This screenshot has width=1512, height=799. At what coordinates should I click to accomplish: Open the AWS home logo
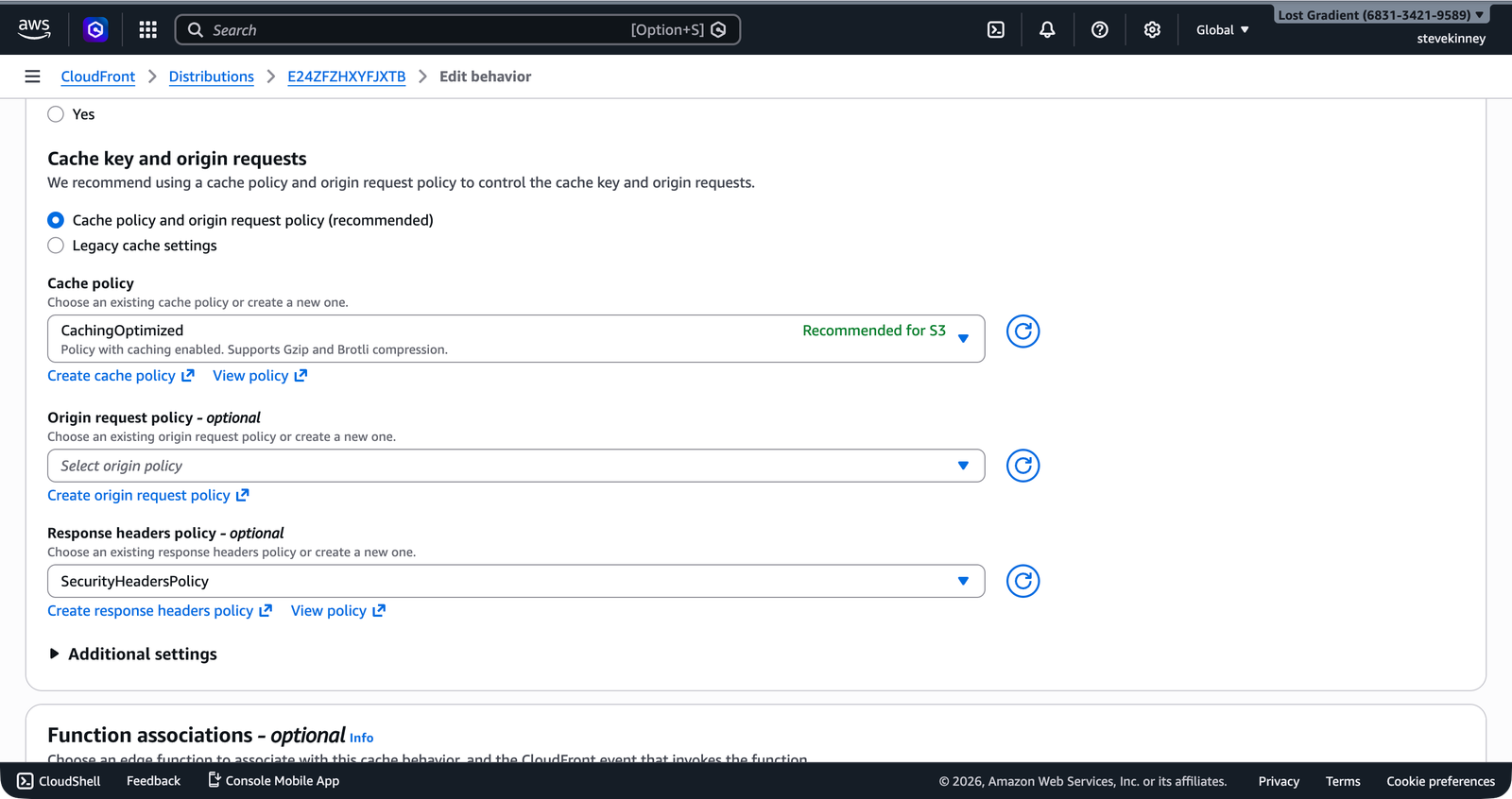click(34, 29)
